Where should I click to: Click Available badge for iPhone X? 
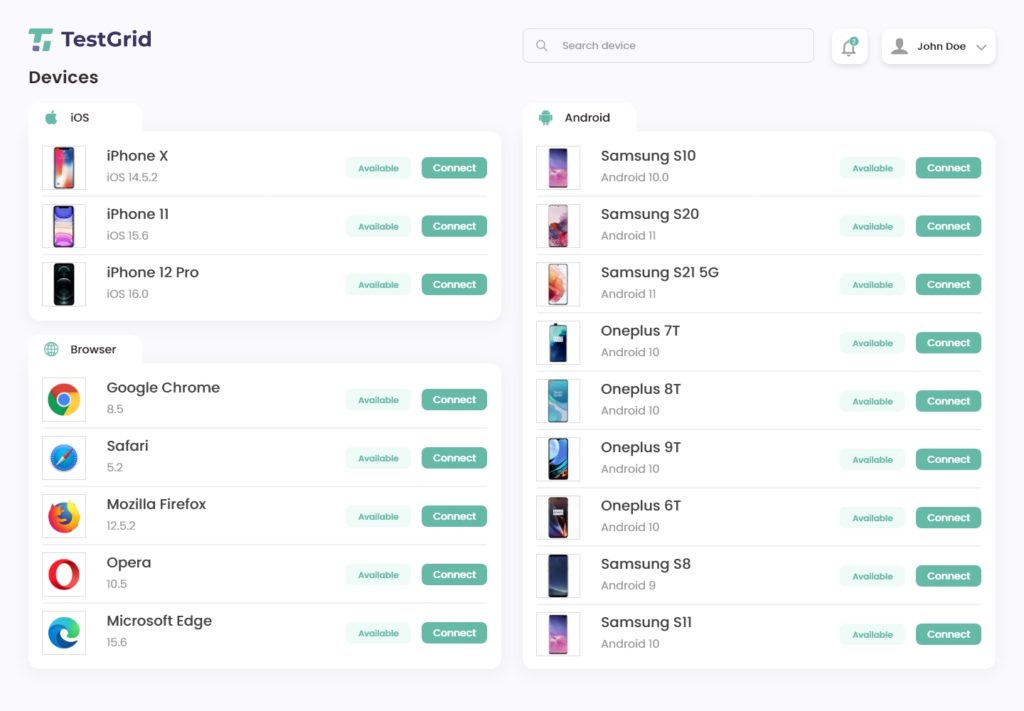point(378,168)
